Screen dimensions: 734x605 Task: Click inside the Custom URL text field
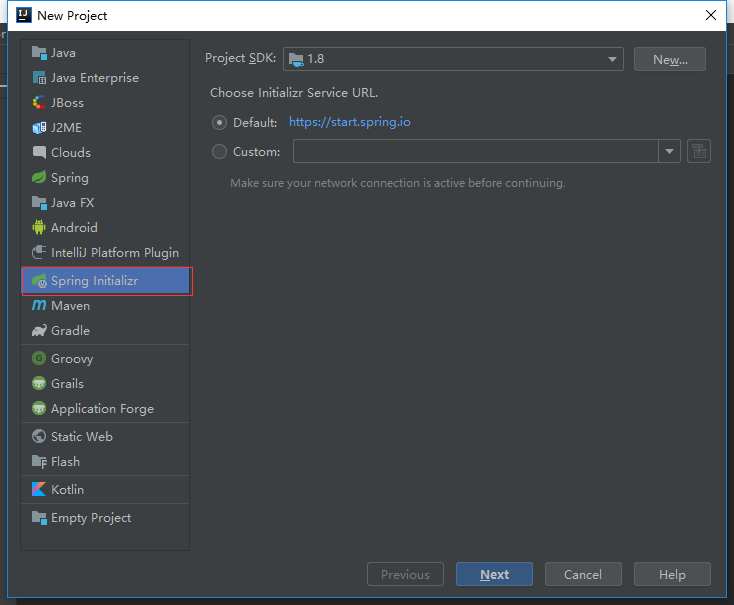(x=476, y=151)
